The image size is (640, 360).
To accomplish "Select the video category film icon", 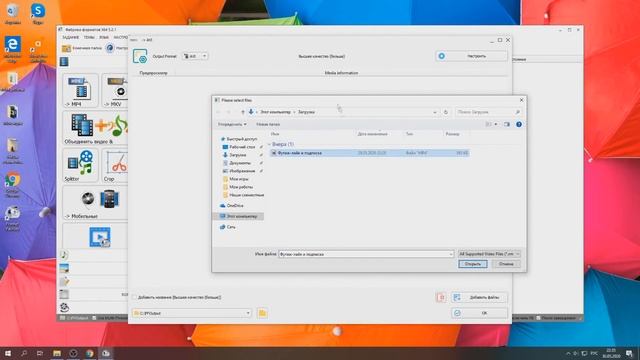I will pyautogui.click(x=64, y=62).
